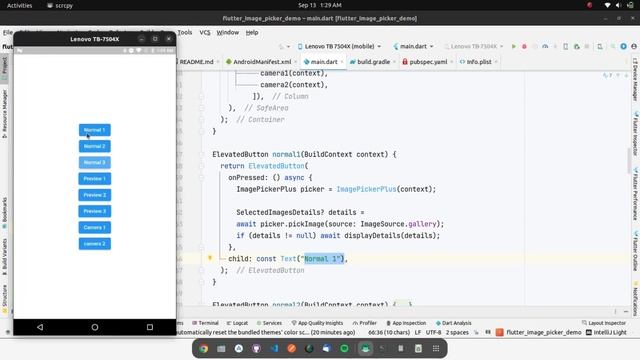Tap Android back navigation button

[40, 327]
